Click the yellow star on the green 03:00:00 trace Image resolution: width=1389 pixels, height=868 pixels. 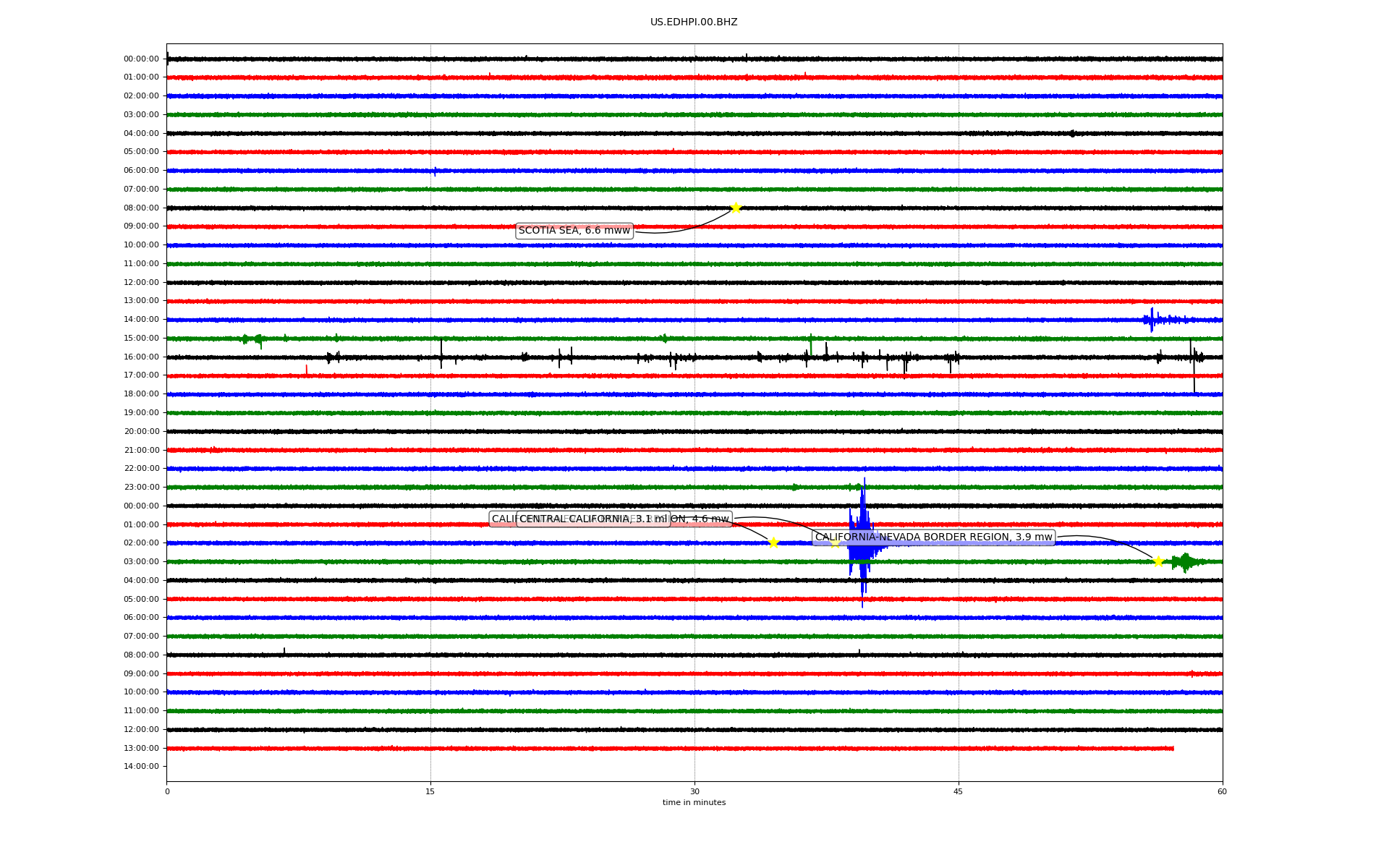pyautogui.click(x=1158, y=561)
